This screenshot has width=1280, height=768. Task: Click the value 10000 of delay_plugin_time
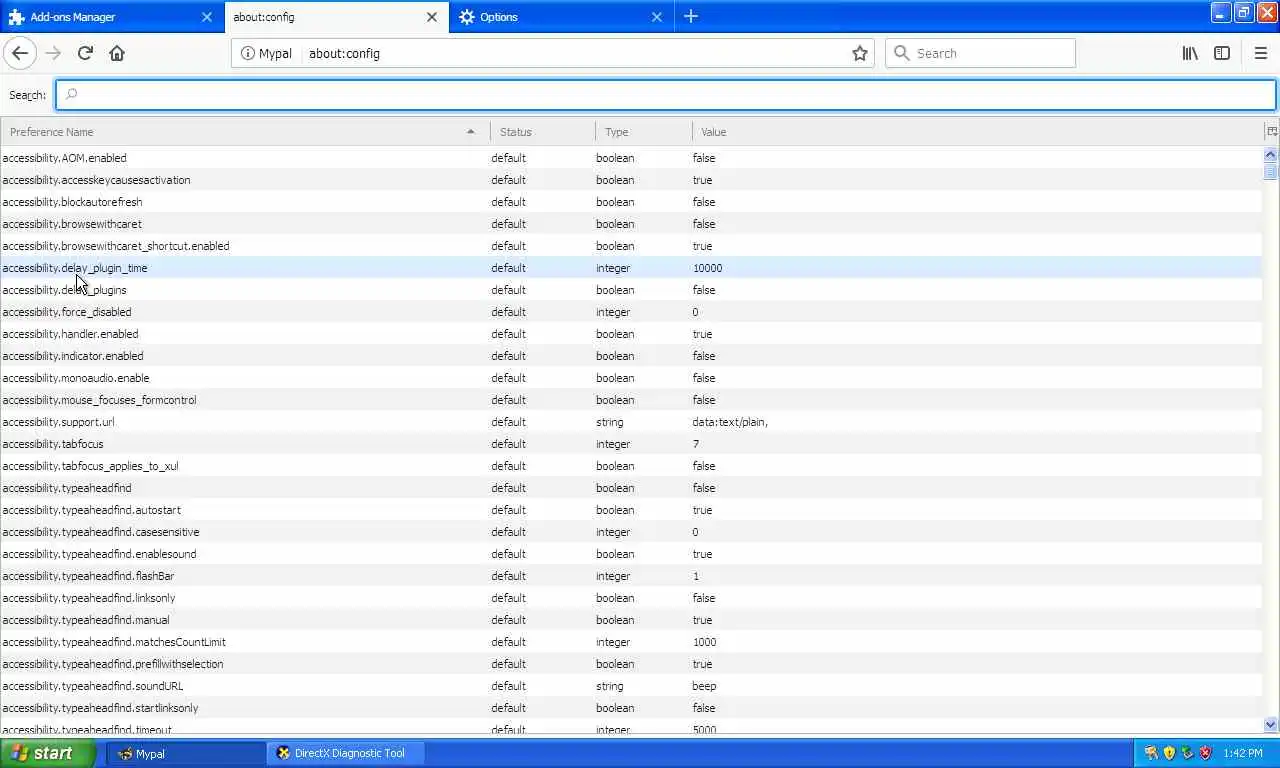(x=707, y=268)
